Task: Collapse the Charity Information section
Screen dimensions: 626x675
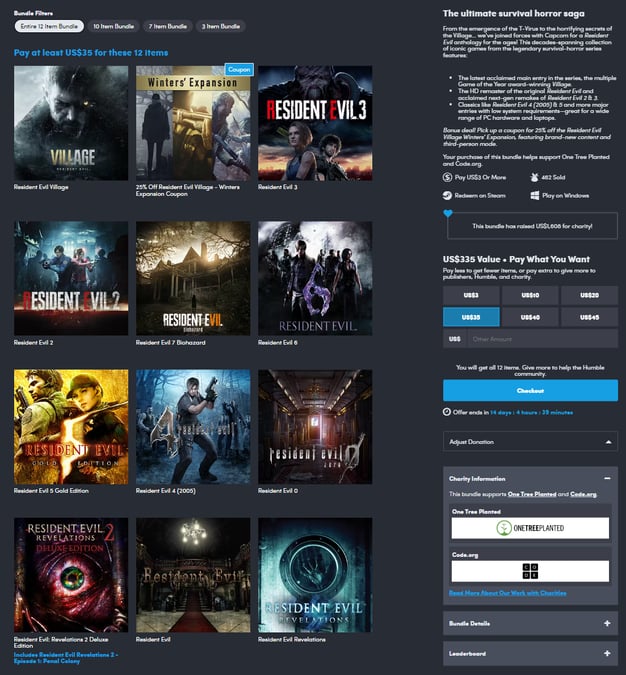Action: [607, 478]
